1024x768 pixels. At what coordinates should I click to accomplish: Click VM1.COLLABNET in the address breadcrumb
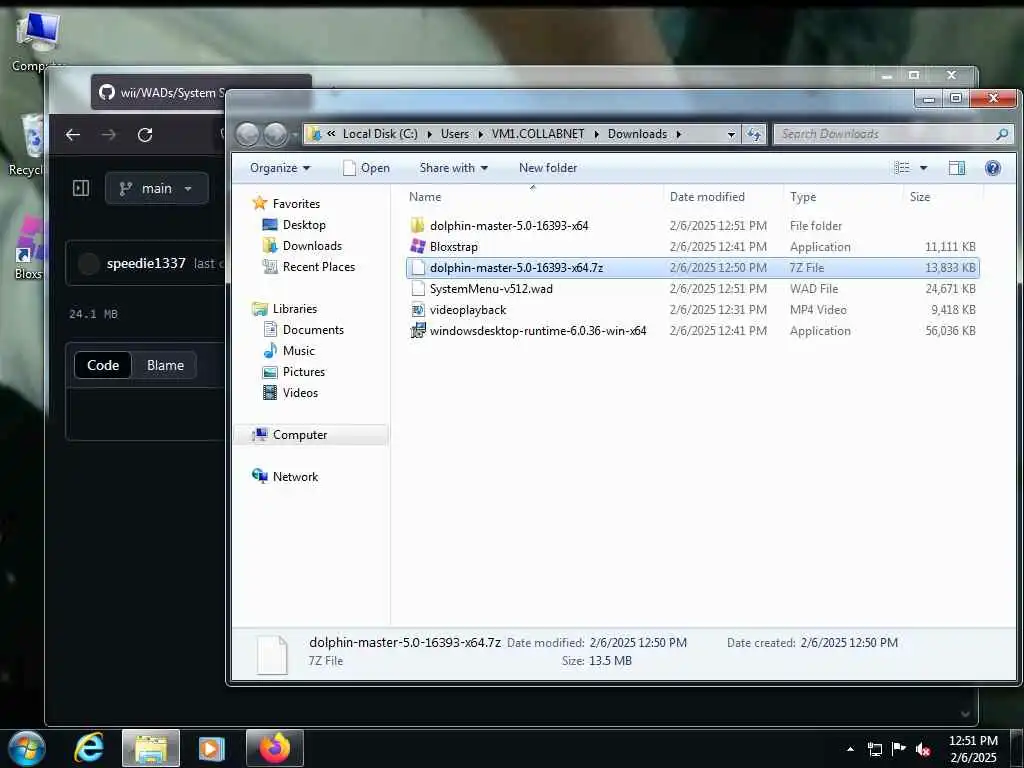tap(537, 134)
